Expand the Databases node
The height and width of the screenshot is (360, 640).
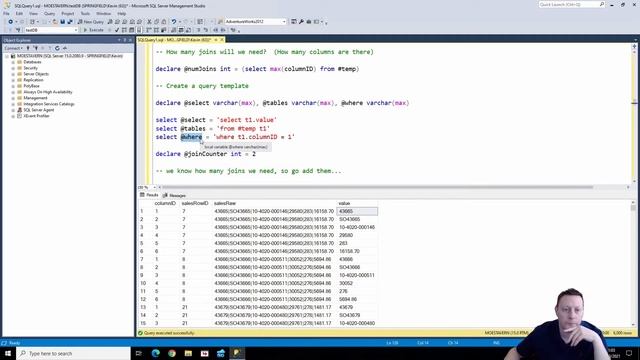click(x=13, y=62)
